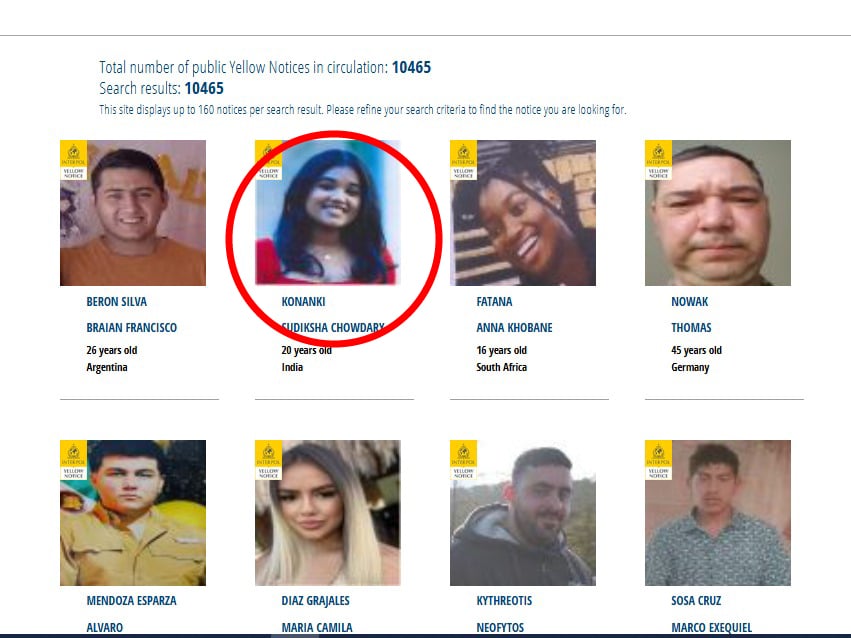Screen dimensions: 851x638
Task: Open the KONANKI notice name link
Action: click(303, 302)
